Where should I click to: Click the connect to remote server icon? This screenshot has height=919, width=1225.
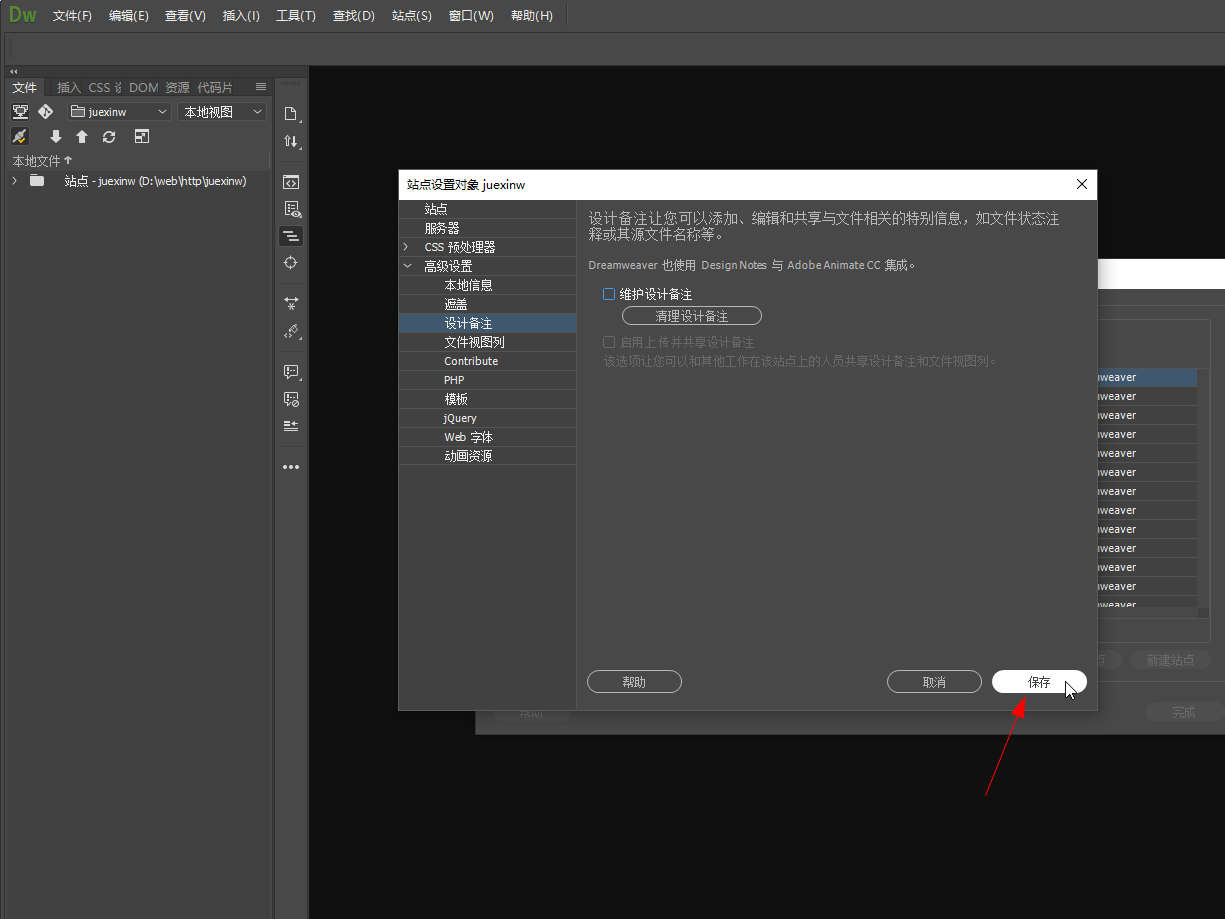[20, 111]
